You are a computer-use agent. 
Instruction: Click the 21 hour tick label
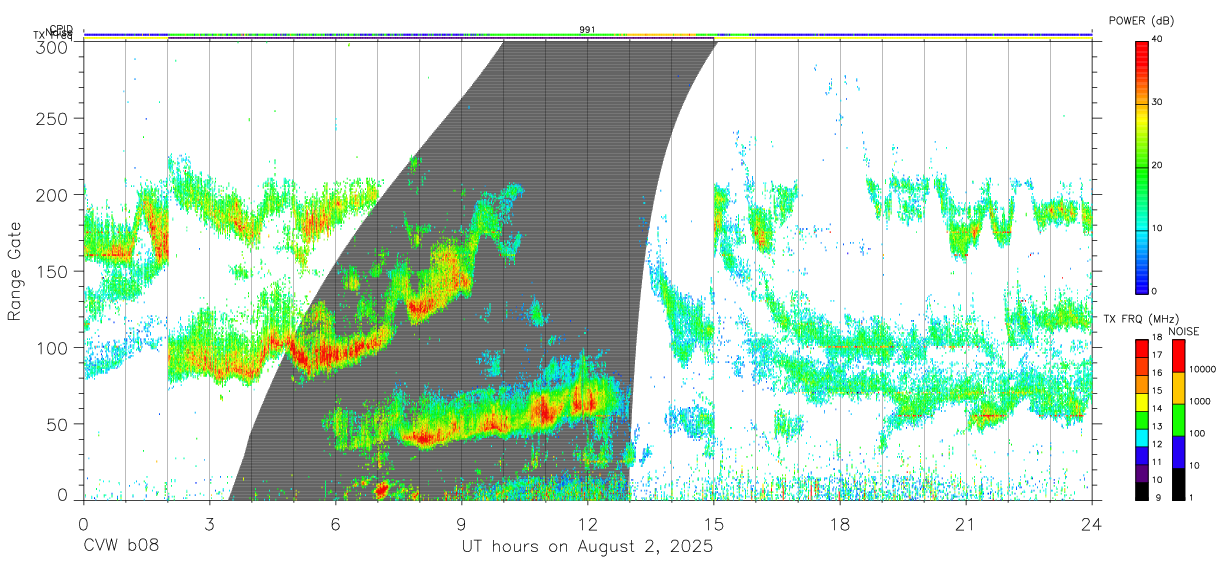(966, 523)
